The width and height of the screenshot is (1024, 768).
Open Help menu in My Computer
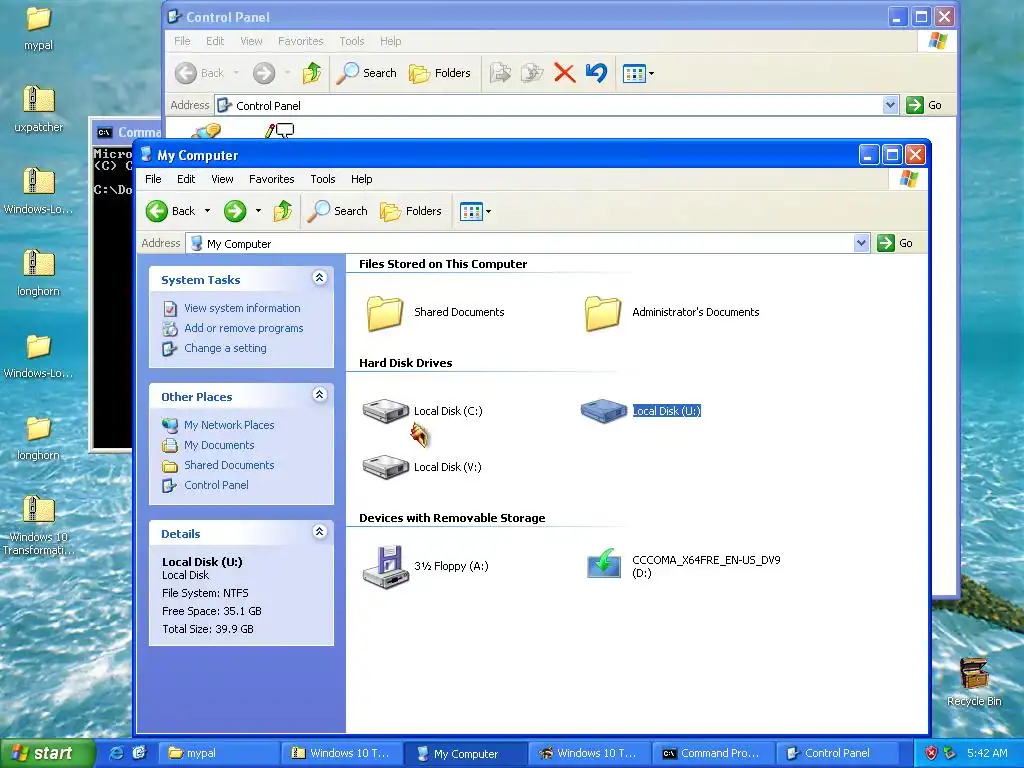361,179
